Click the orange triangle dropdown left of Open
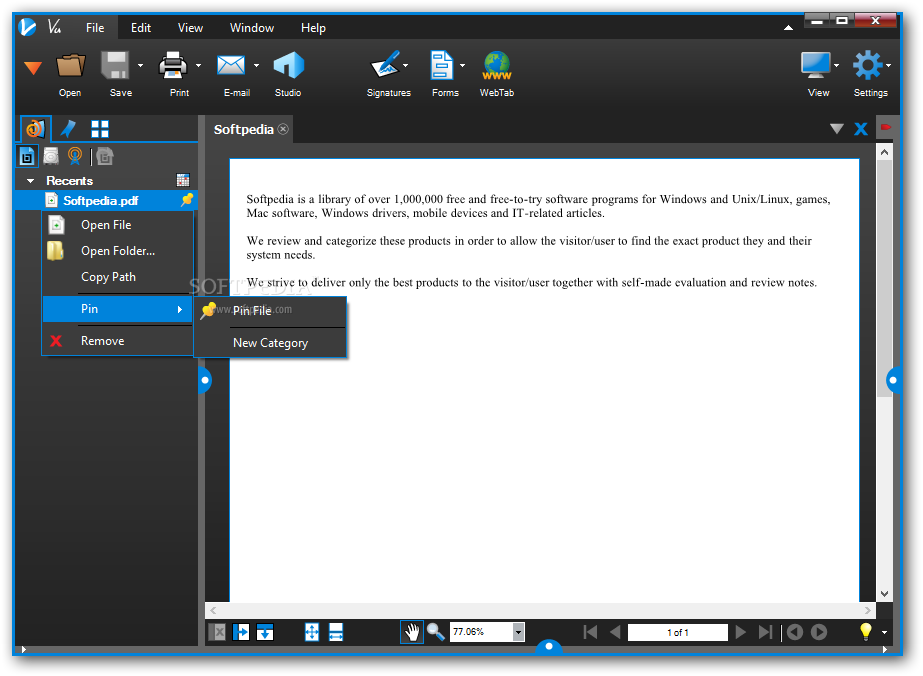 [33, 68]
